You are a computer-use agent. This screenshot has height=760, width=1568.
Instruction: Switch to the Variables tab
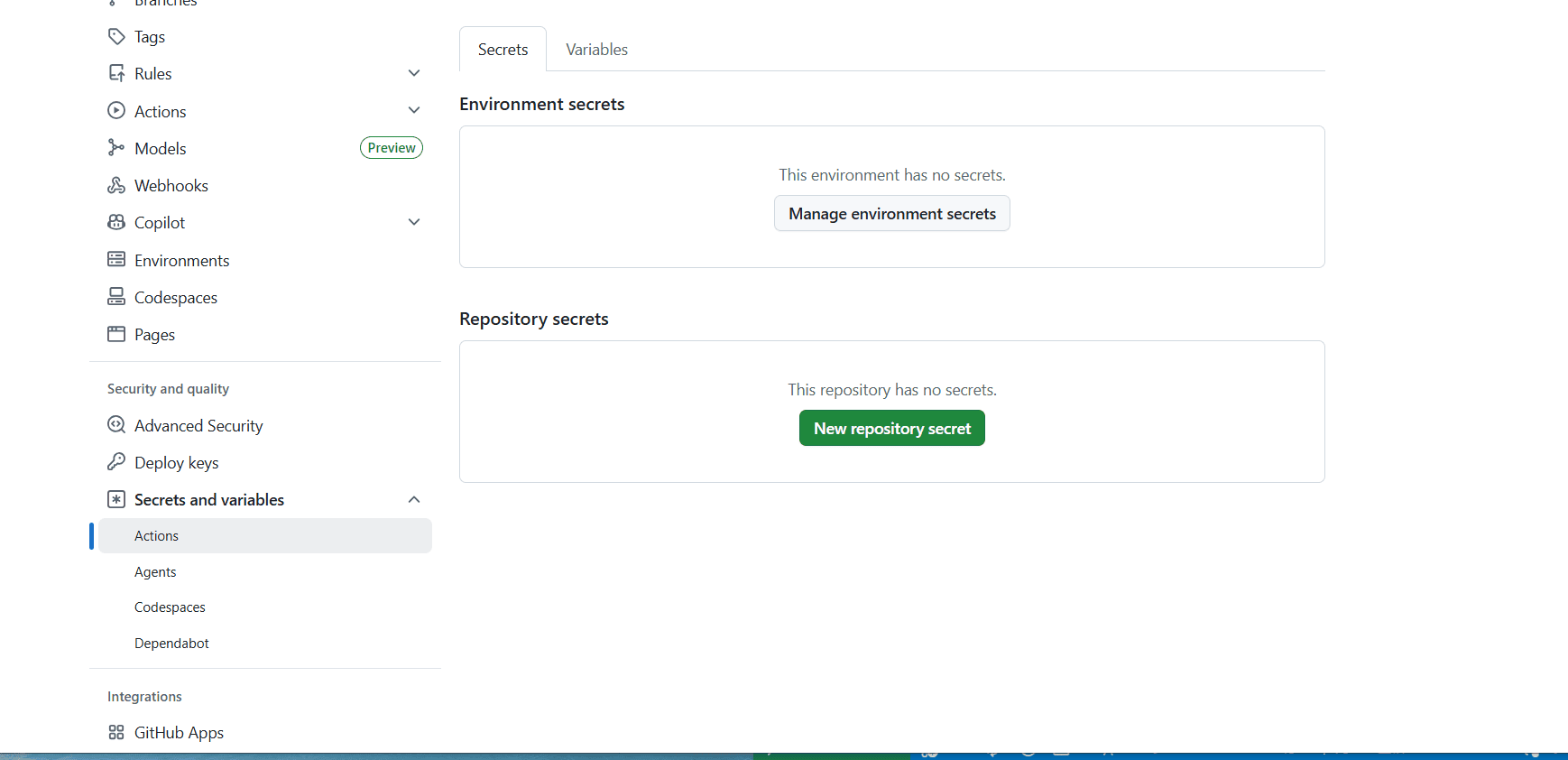point(596,49)
